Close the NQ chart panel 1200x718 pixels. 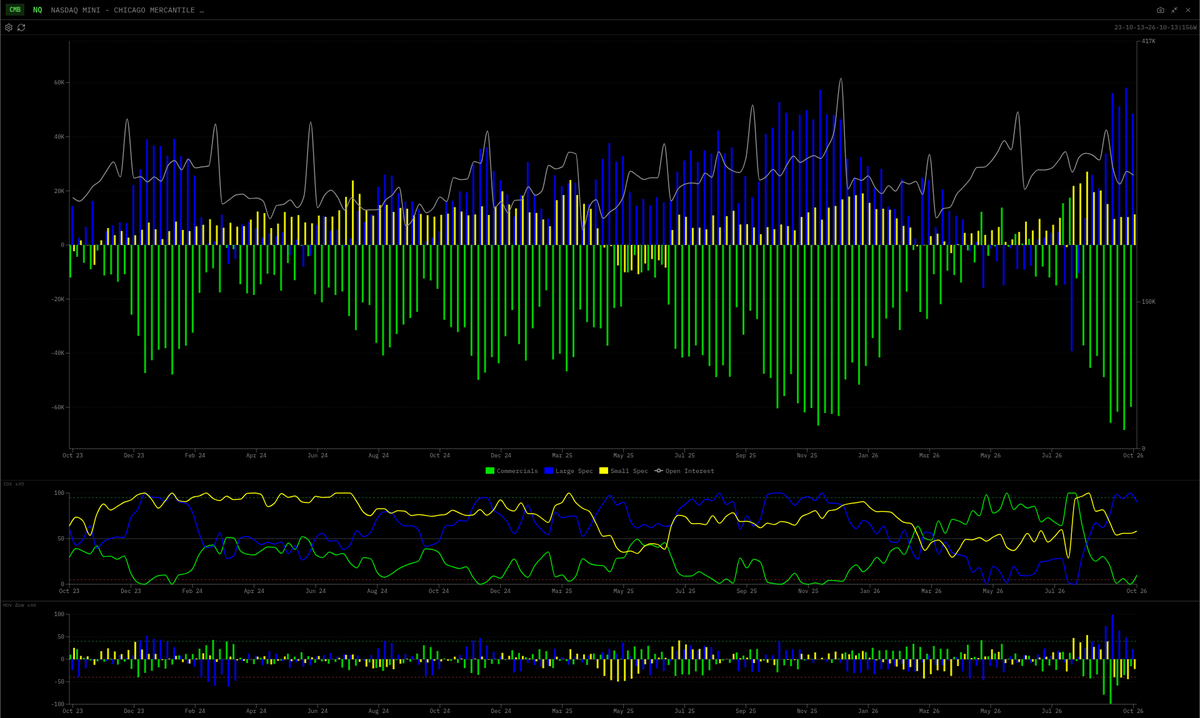coord(1187,10)
